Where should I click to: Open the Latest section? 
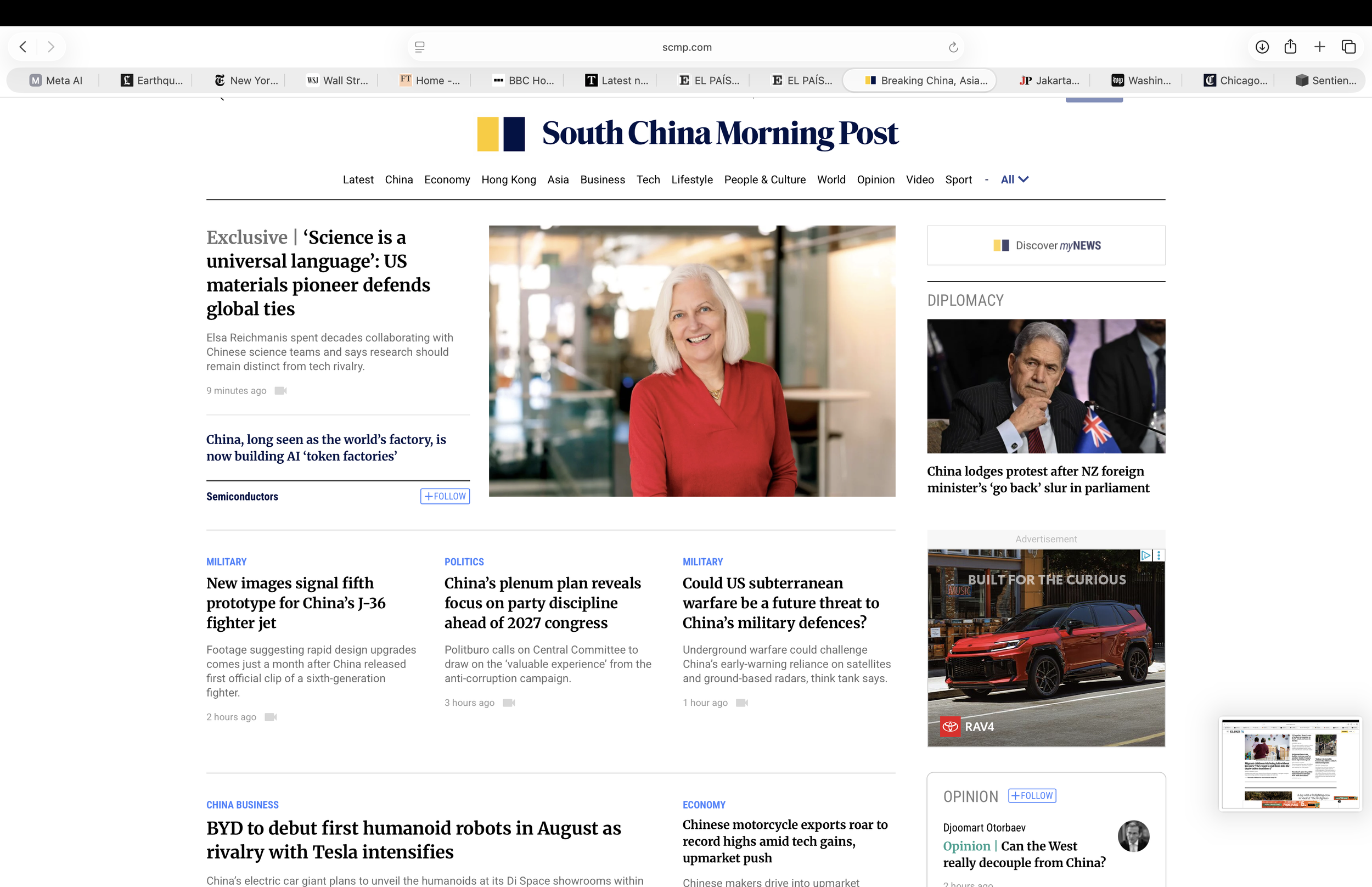click(358, 179)
